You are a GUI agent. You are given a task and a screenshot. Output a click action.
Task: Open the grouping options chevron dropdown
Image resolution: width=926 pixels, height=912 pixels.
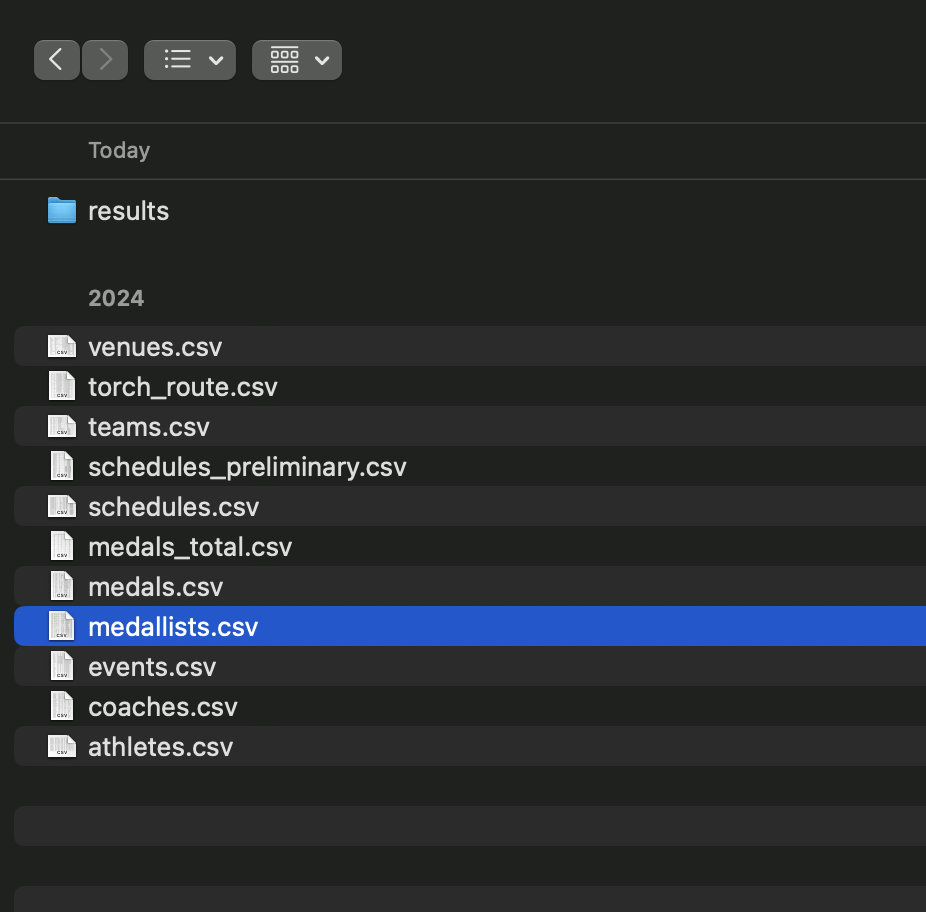(321, 60)
